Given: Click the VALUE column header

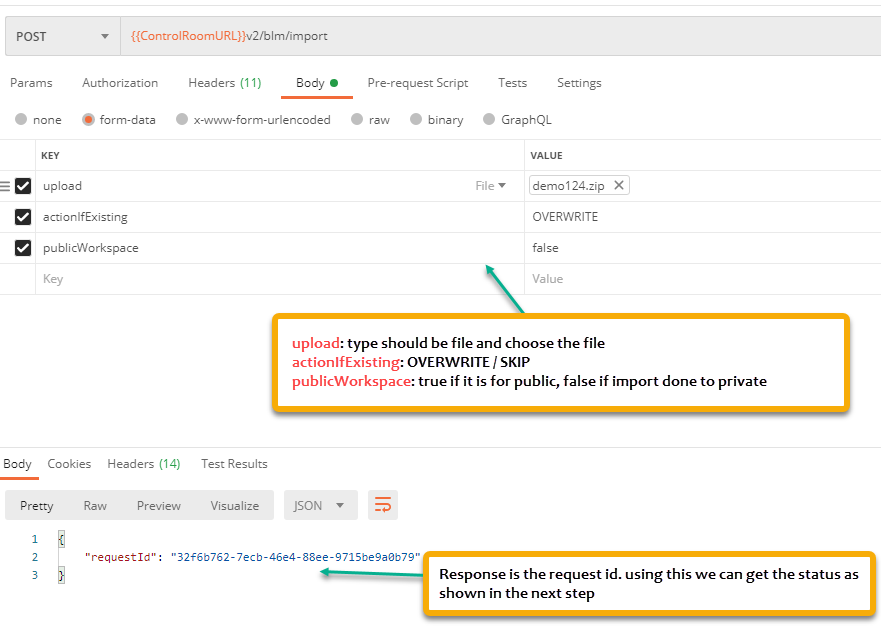Looking at the screenshot, I should (546, 156).
